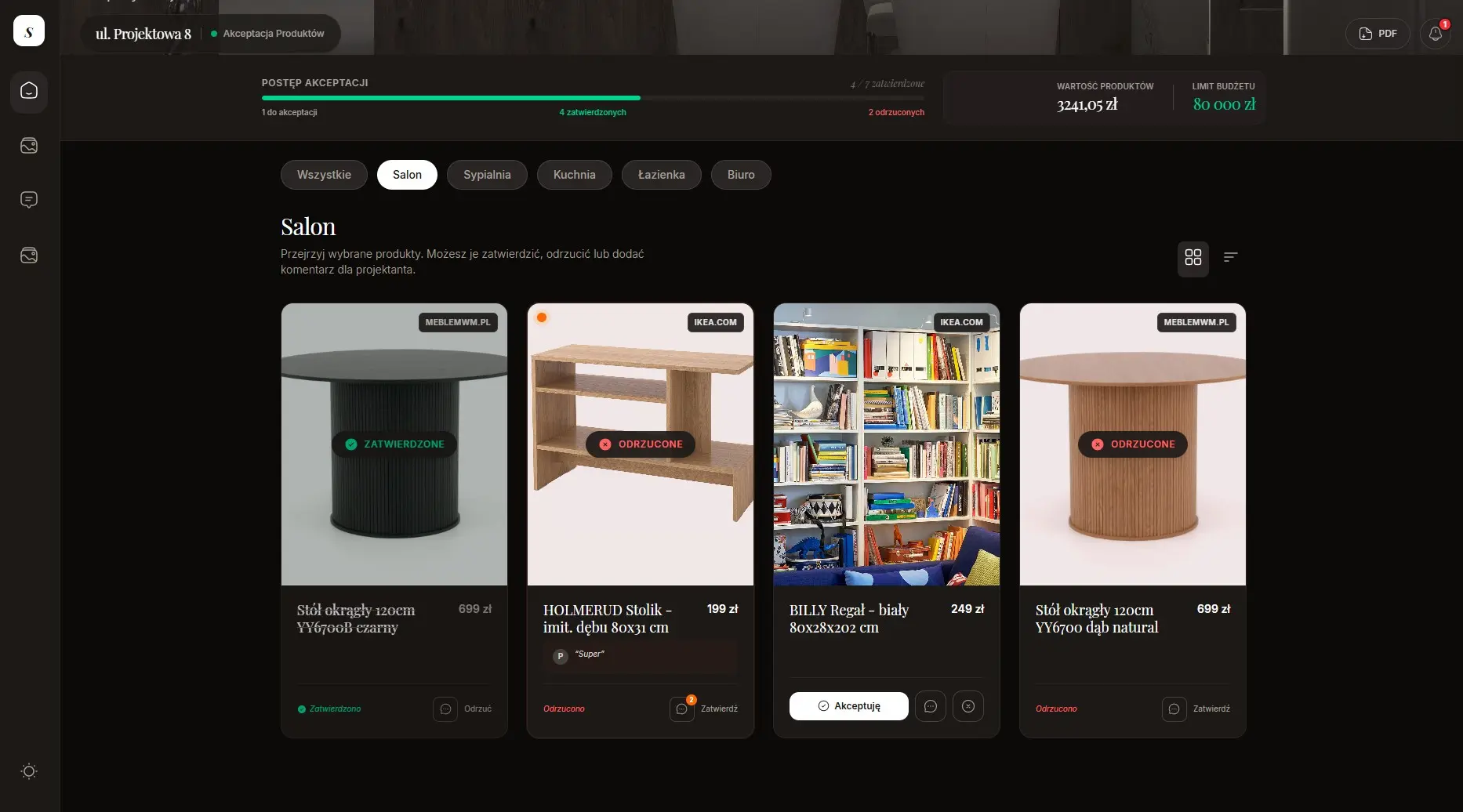Open comments on HOLMERUD Stolik card
This screenshot has height=812, width=1463.
point(681,709)
